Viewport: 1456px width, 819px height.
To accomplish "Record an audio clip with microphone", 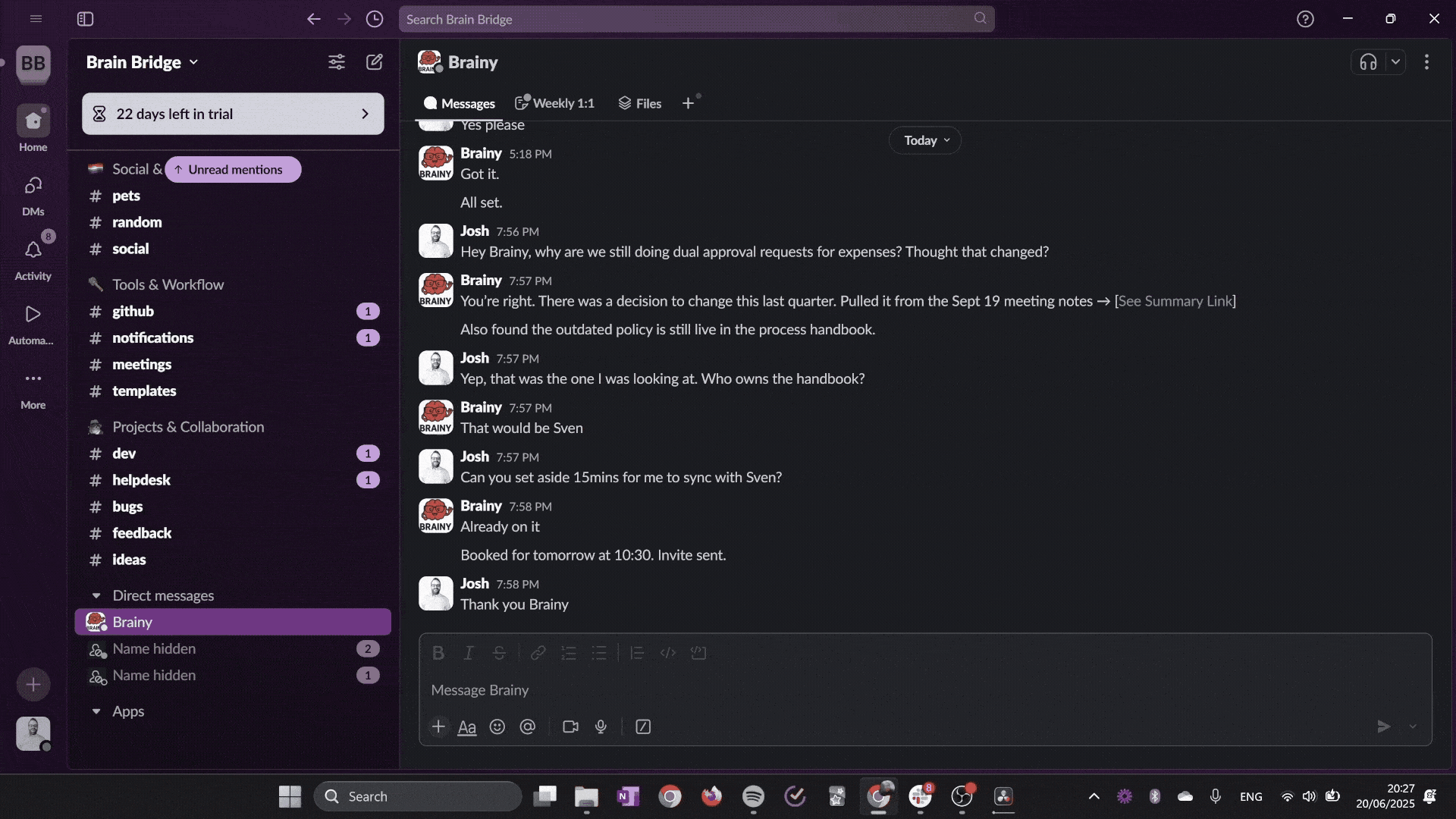I will pos(601,726).
